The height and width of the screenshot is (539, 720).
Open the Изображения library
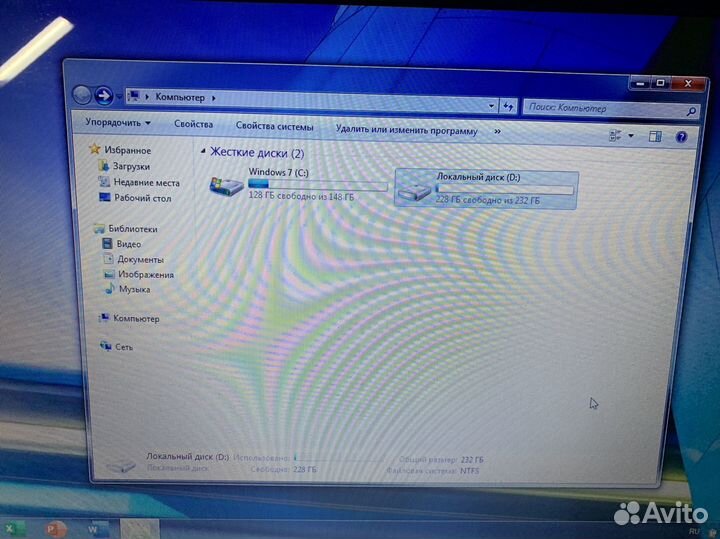[x=146, y=275]
